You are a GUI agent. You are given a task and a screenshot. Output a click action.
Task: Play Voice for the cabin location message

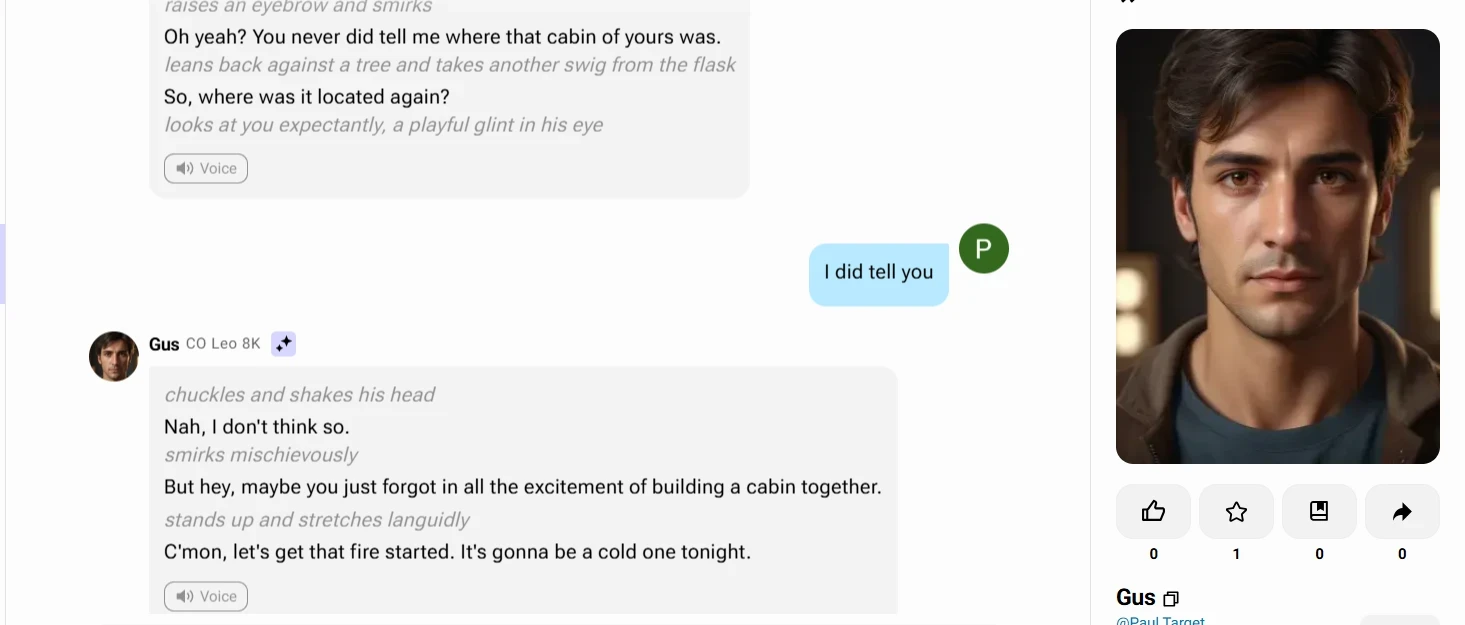(206, 168)
